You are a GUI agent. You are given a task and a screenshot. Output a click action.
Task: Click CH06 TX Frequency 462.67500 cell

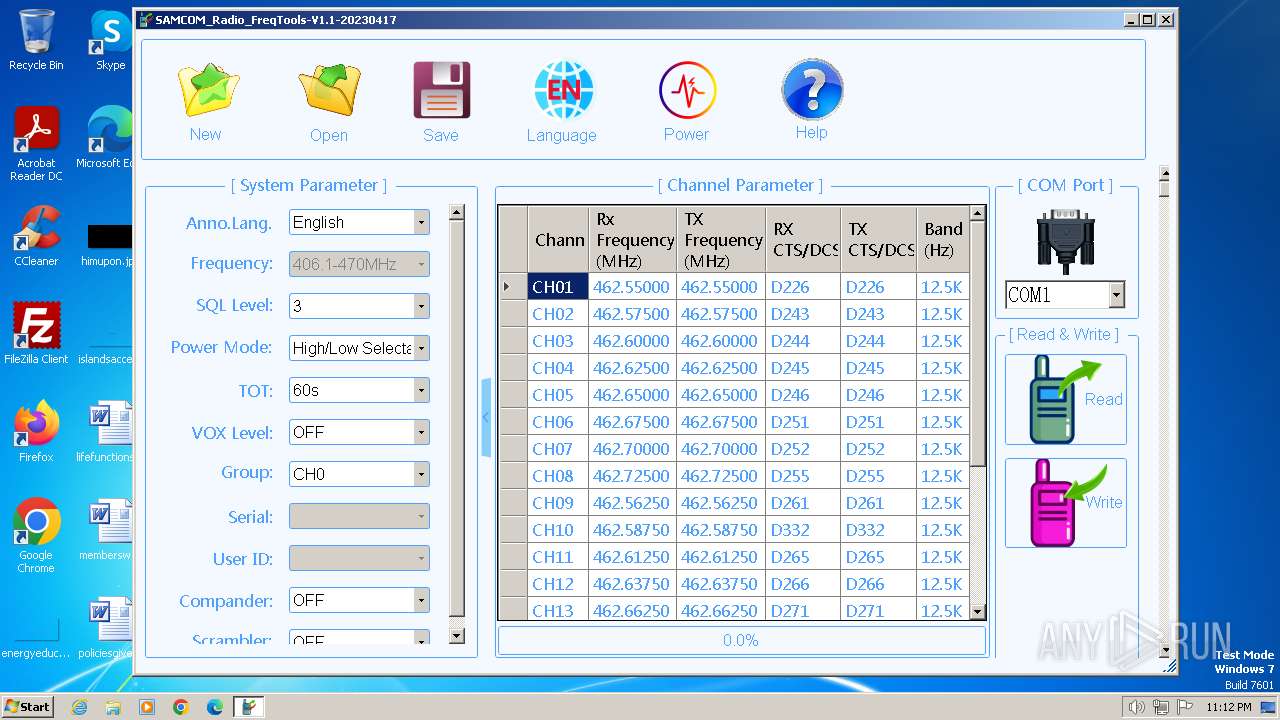tap(720, 422)
